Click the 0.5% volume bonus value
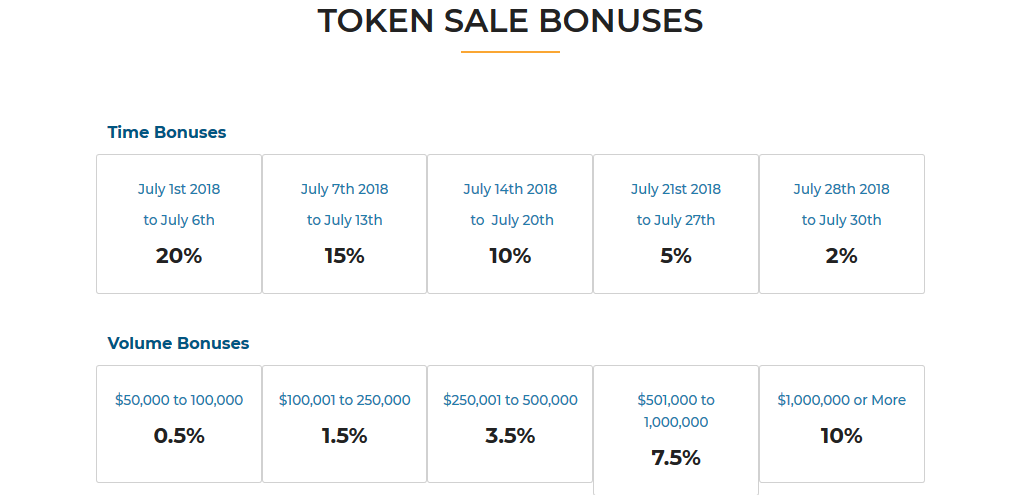1020x495 pixels. tap(179, 436)
